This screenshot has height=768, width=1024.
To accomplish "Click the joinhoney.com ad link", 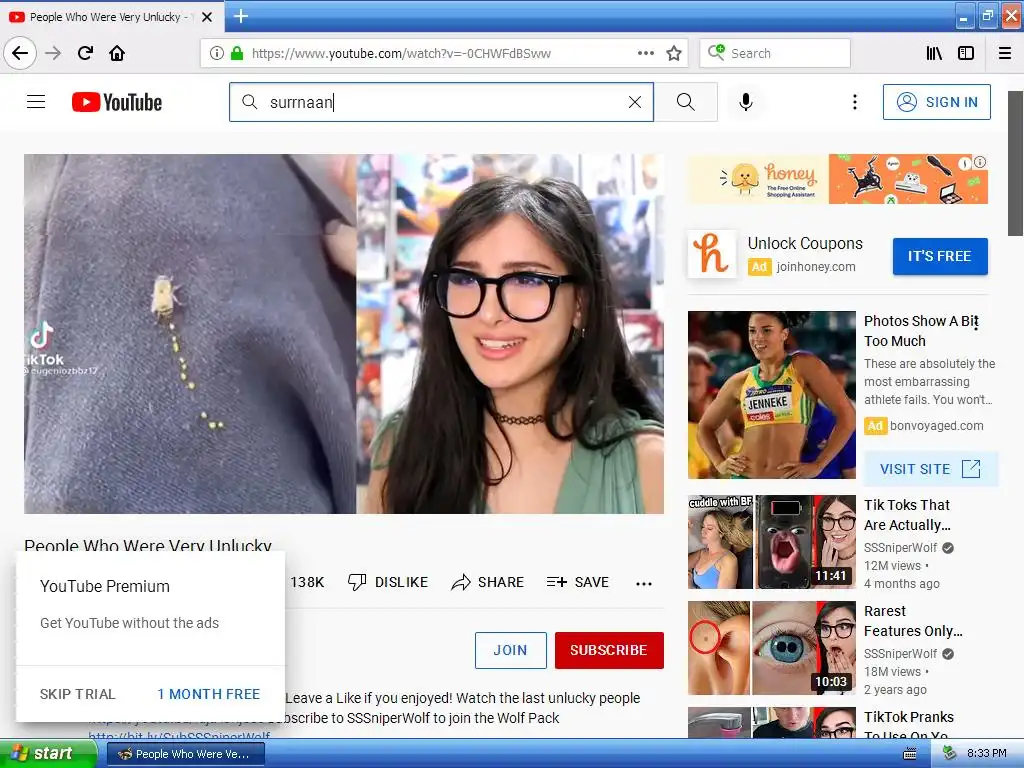I will point(816,266).
